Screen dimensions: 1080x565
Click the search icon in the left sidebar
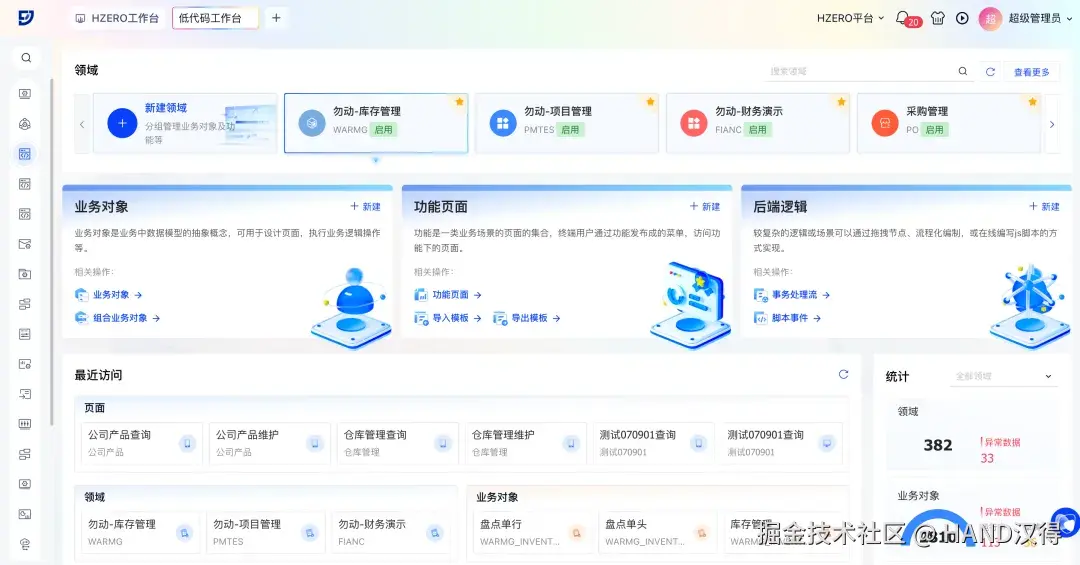coord(25,58)
